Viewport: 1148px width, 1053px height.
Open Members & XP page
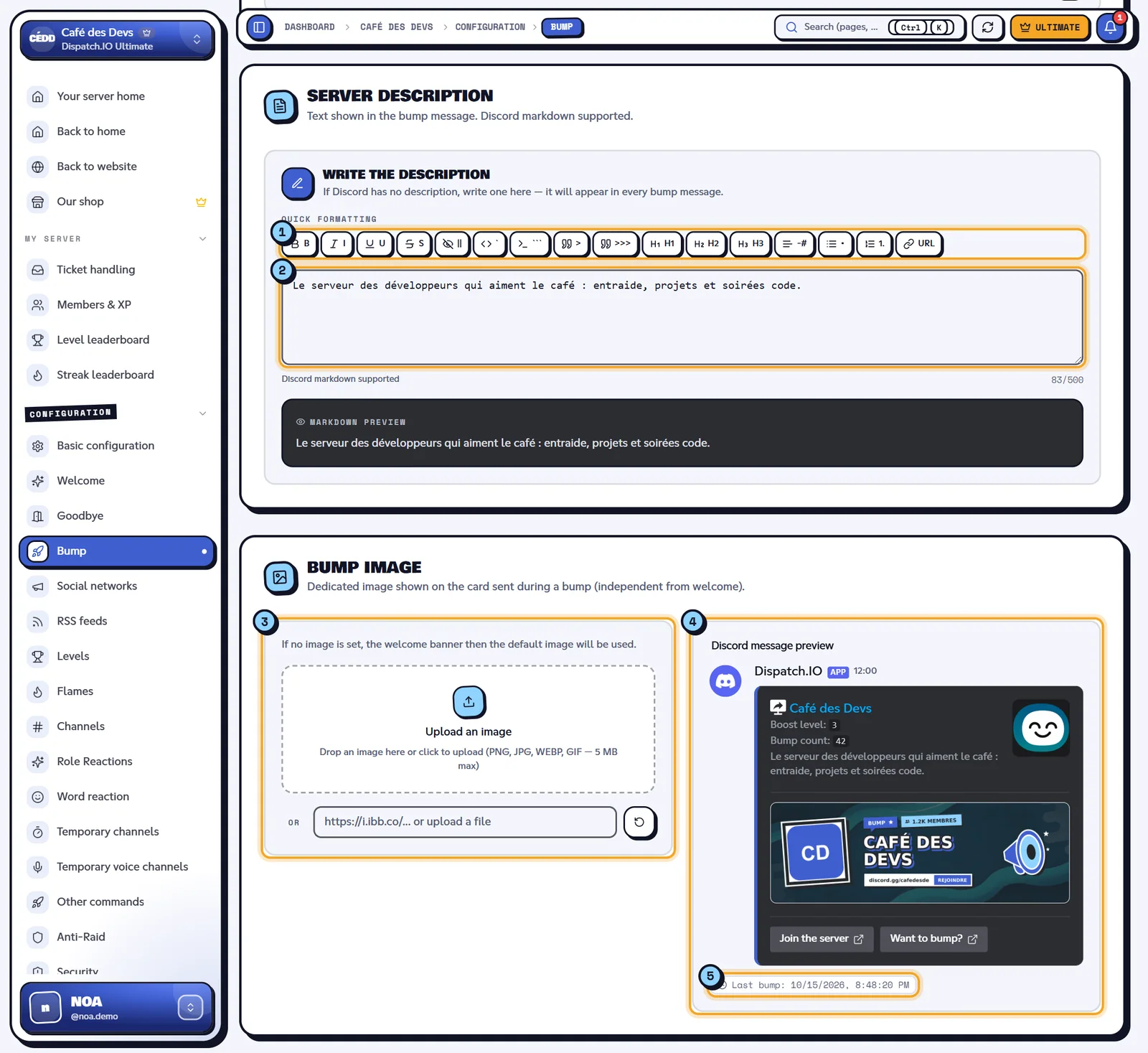pyautogui.click(x=117, y=305)
